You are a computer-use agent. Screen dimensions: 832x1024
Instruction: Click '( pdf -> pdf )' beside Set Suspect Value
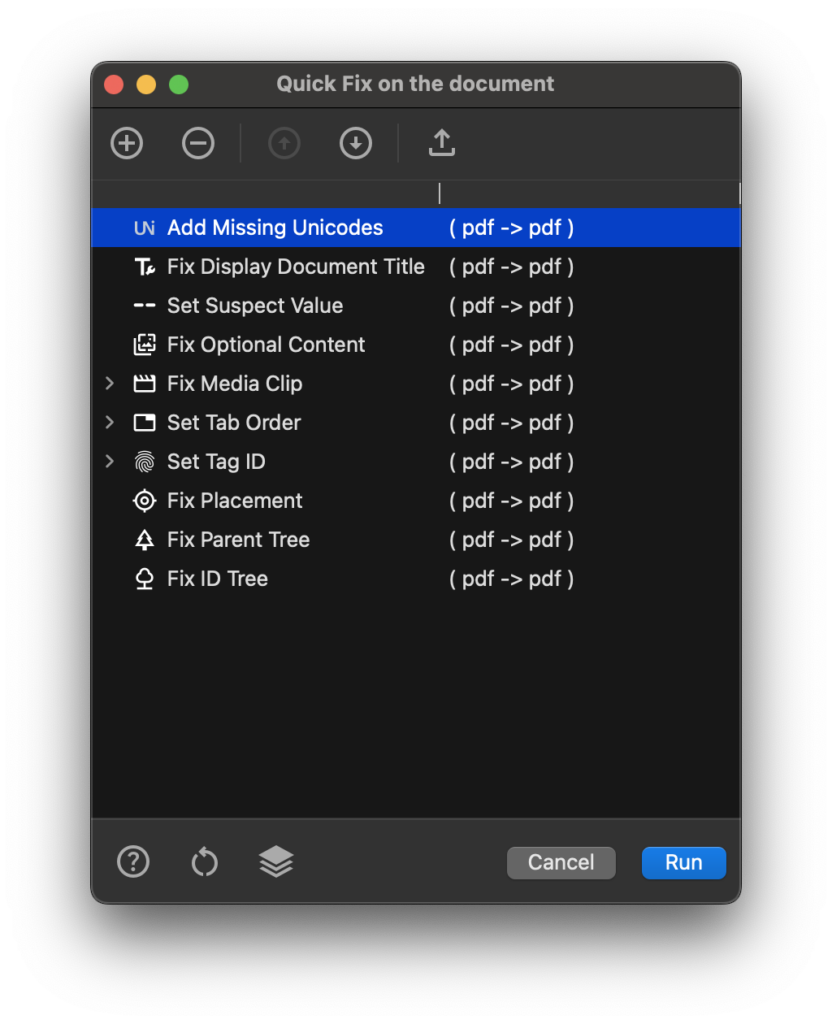tap(511, 306)
